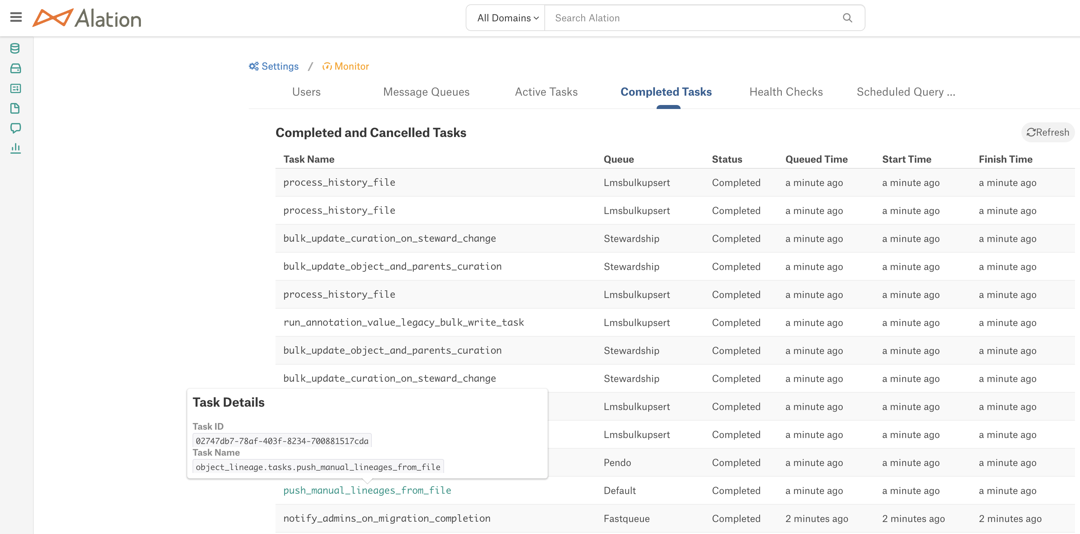This screenshot has width=1080, height=534.
Task: Open the articles document sidebar icon
Action: tap(15, 108)
